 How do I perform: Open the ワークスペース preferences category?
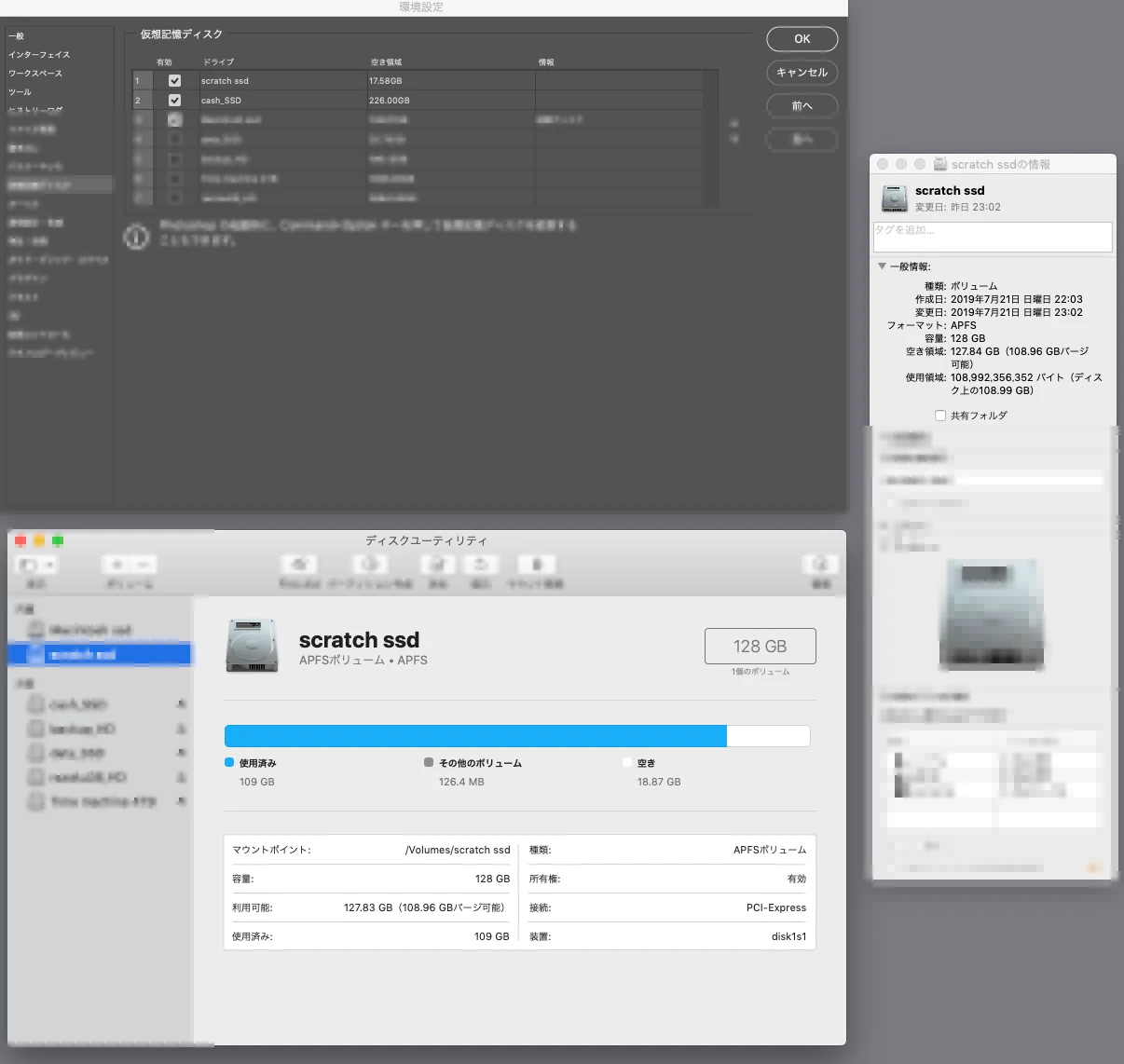[x=35, y=74]
